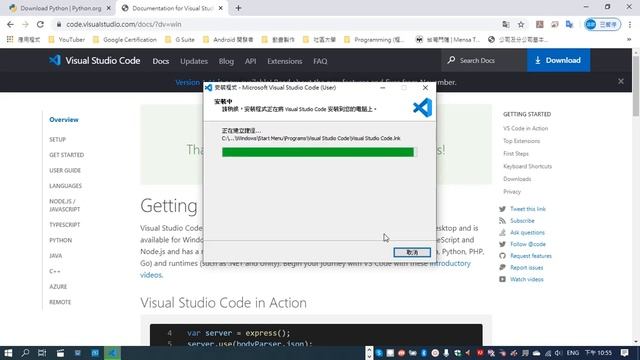Click the blue Download button
Viewport: 640px width, 360px height.
tap(558, 60)
